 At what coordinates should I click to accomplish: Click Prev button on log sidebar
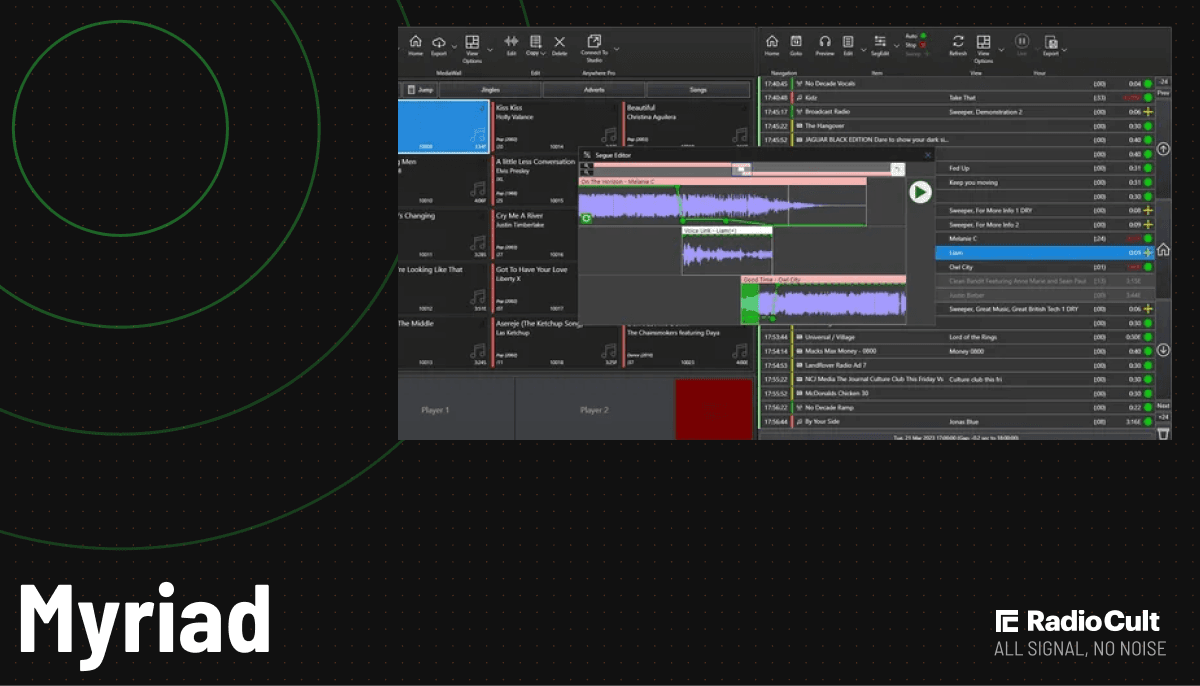tap(1163, 93)
